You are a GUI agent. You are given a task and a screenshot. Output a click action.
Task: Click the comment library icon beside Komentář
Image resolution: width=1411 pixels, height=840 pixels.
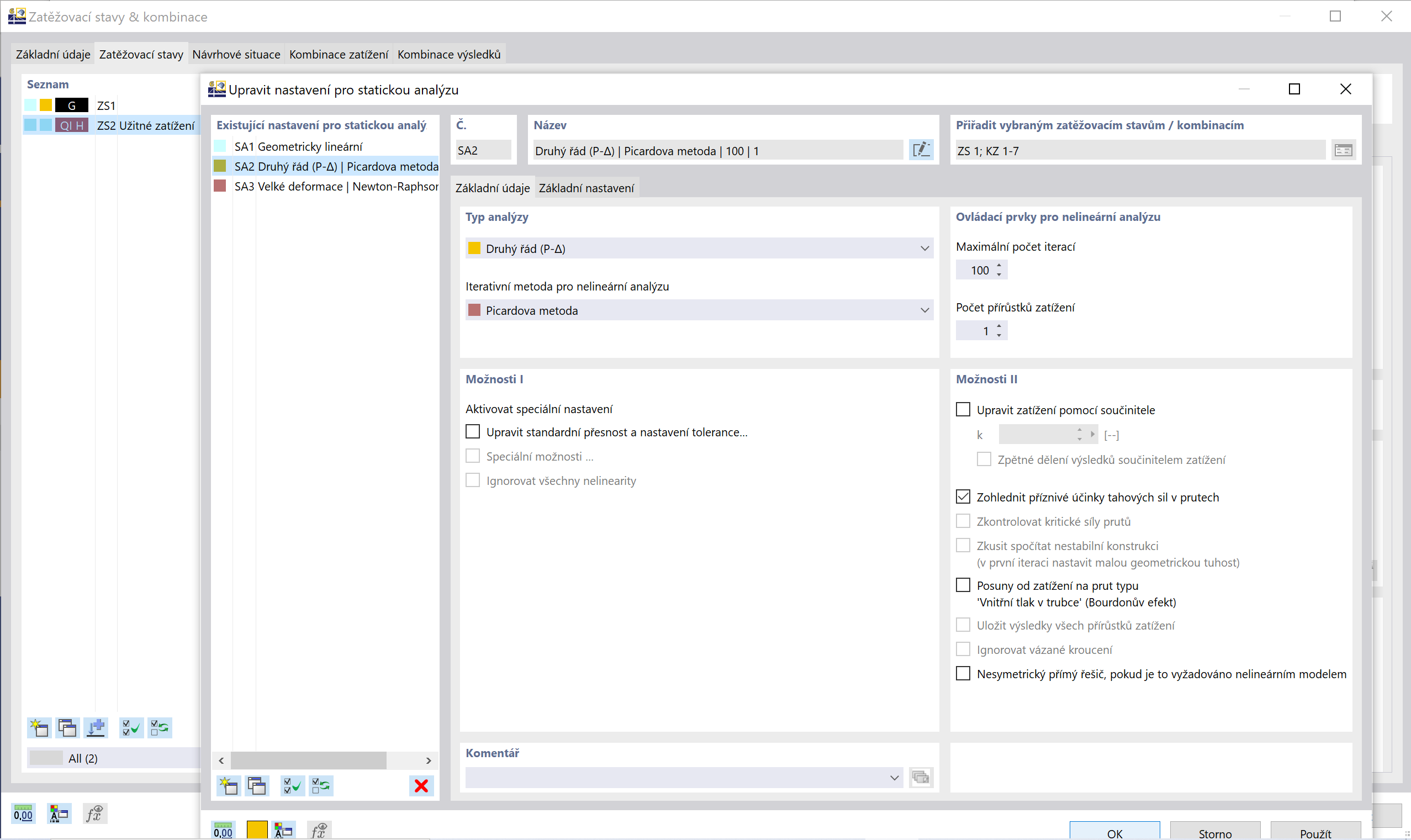tap(921, 778)
